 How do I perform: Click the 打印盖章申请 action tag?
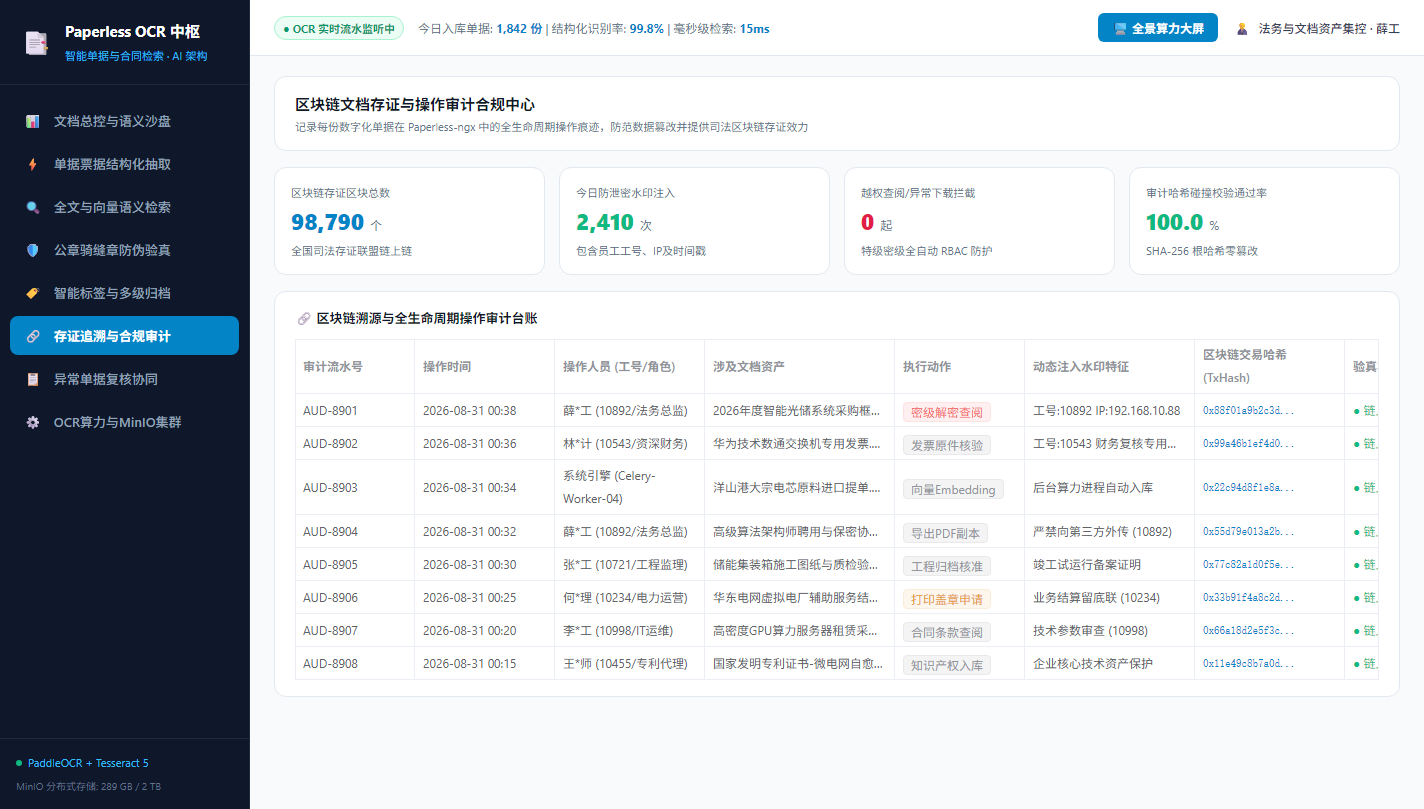click(946, 599)
